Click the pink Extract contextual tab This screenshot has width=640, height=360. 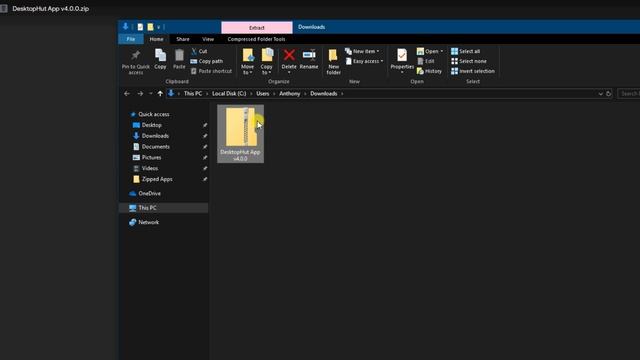click(257, 27)
